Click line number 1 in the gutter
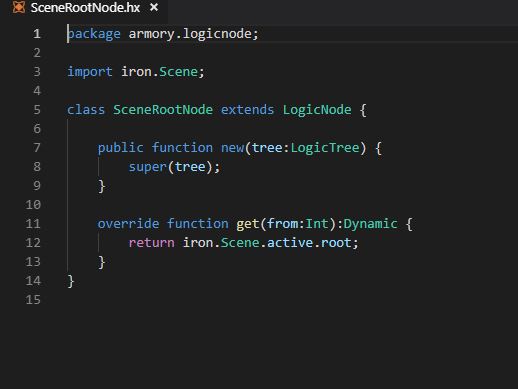 click(37, 34)
